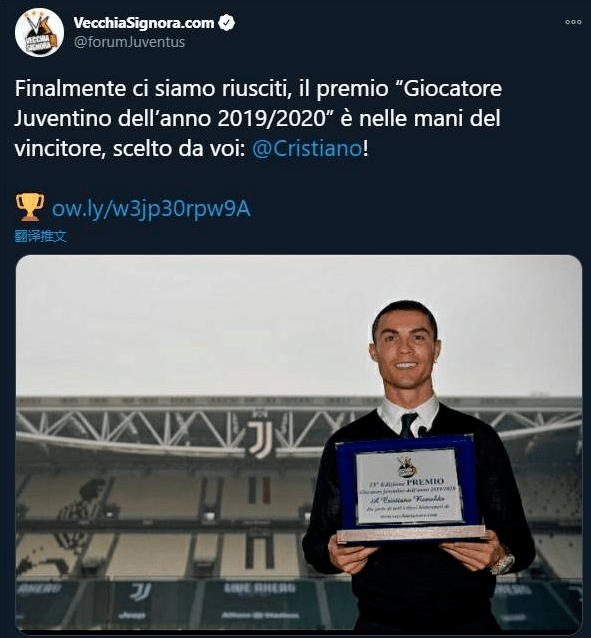Viewport: 591px width, 638px height.
Task: Click the small J logo on the pitch-side board
Action: click(140, 592)
